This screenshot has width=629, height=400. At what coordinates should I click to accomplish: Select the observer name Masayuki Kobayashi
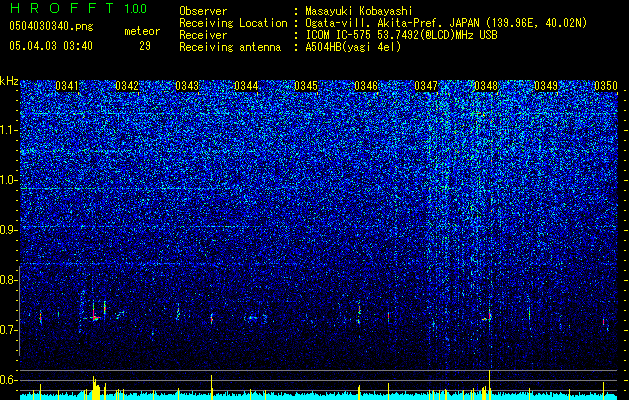(359, 11)
